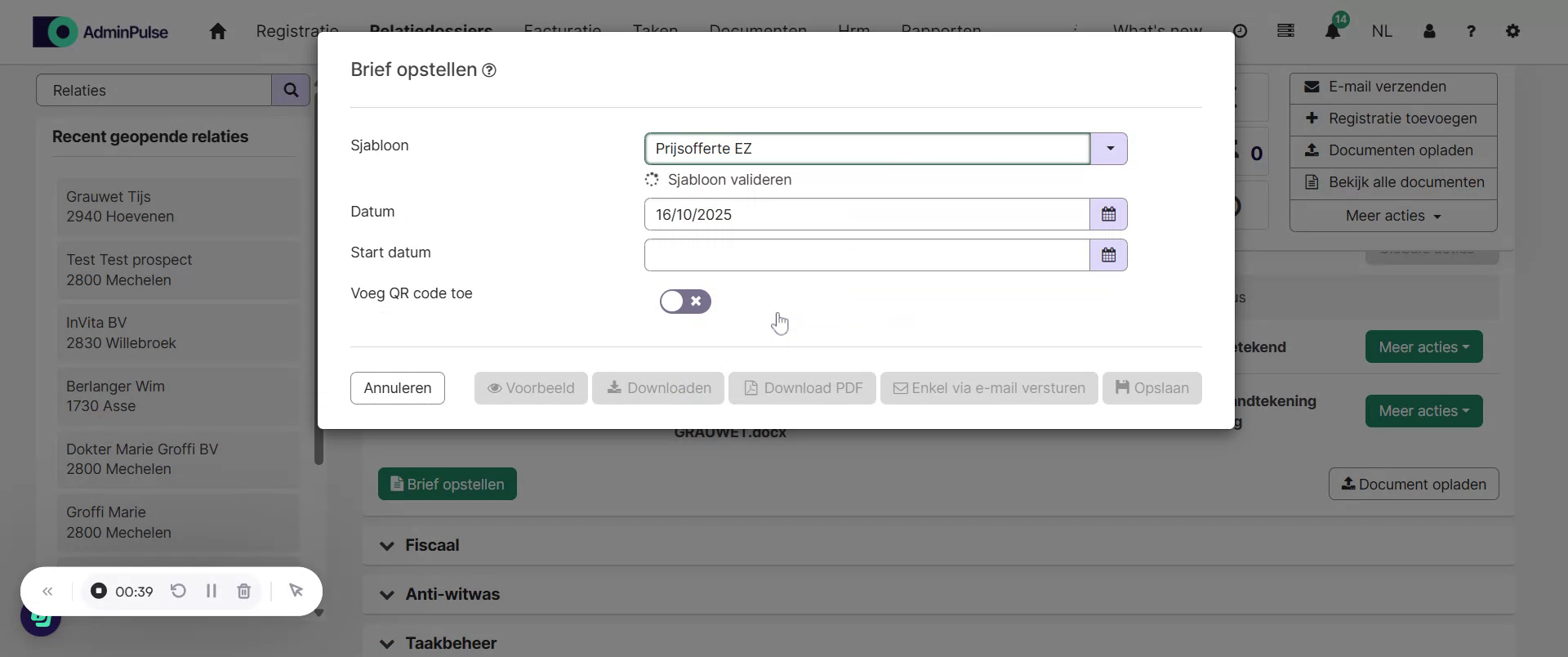Click the AdminPulse logo
The height and width of the screenshot is (657, 1568).
[100, 32]
